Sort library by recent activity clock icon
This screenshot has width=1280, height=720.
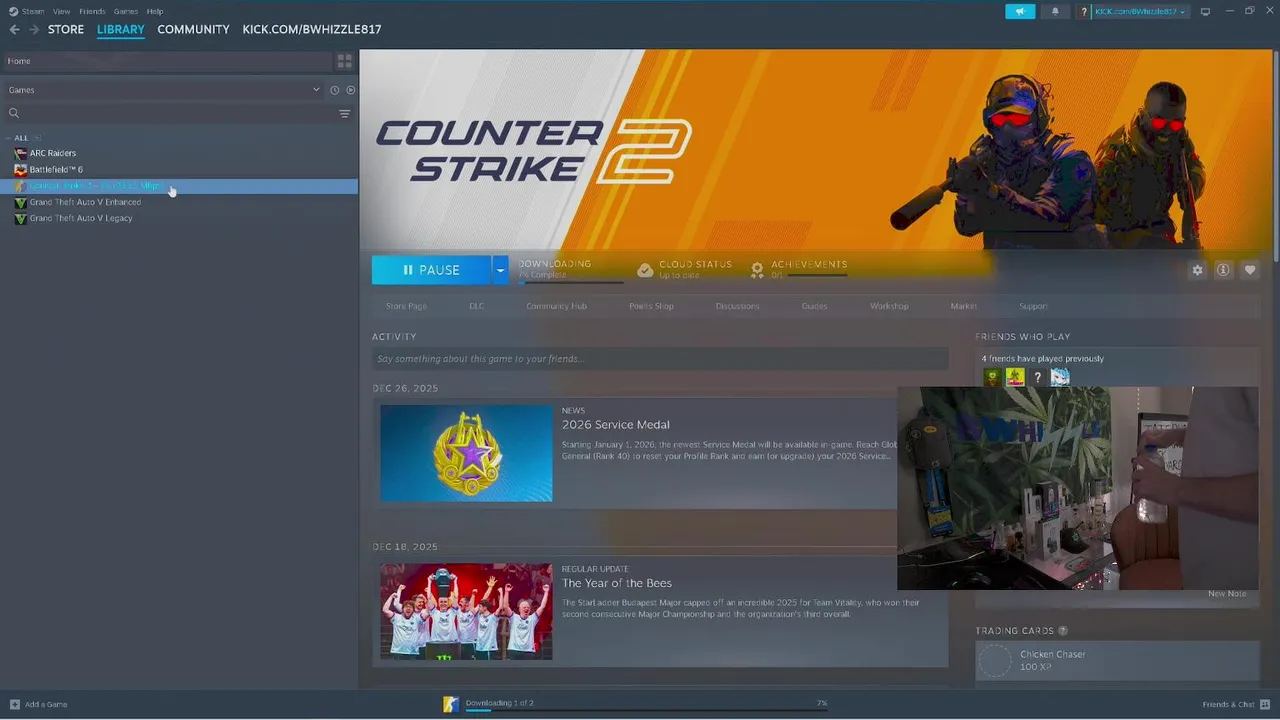(x=334, y=90)
